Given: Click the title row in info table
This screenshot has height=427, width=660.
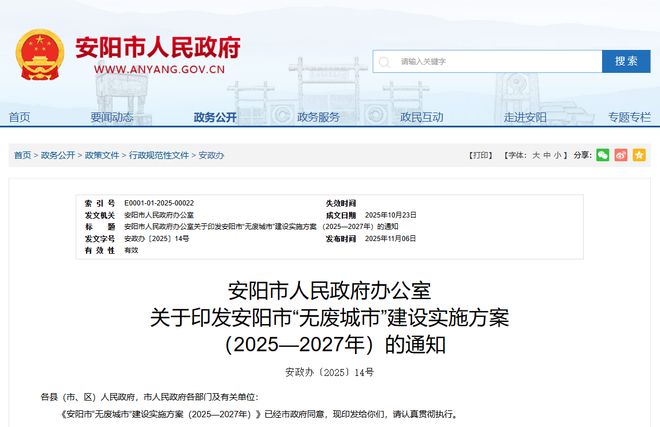Looking at the screenshot, I should pos(261,227).
